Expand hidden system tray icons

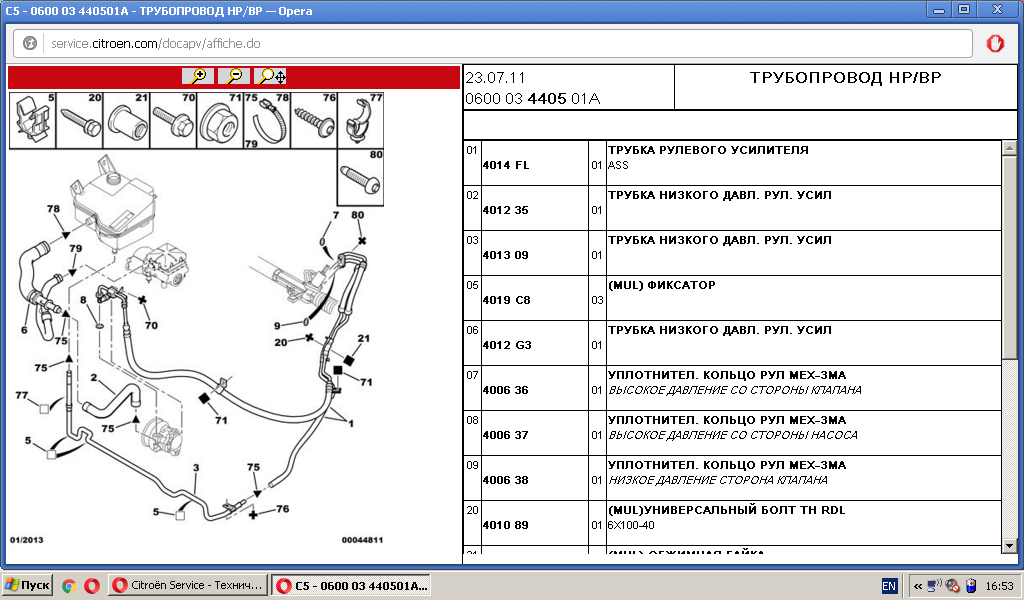pyautogui.click(x=918, y=585)
